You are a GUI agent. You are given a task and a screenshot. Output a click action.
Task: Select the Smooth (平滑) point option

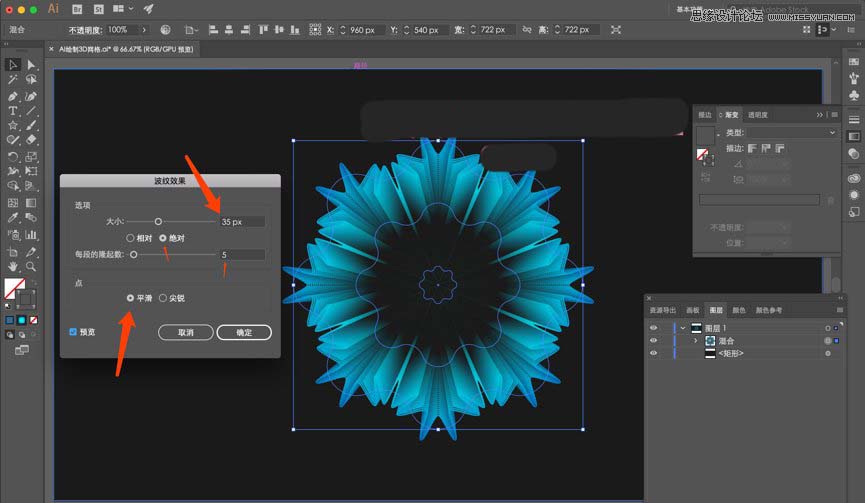click(130, 298)
